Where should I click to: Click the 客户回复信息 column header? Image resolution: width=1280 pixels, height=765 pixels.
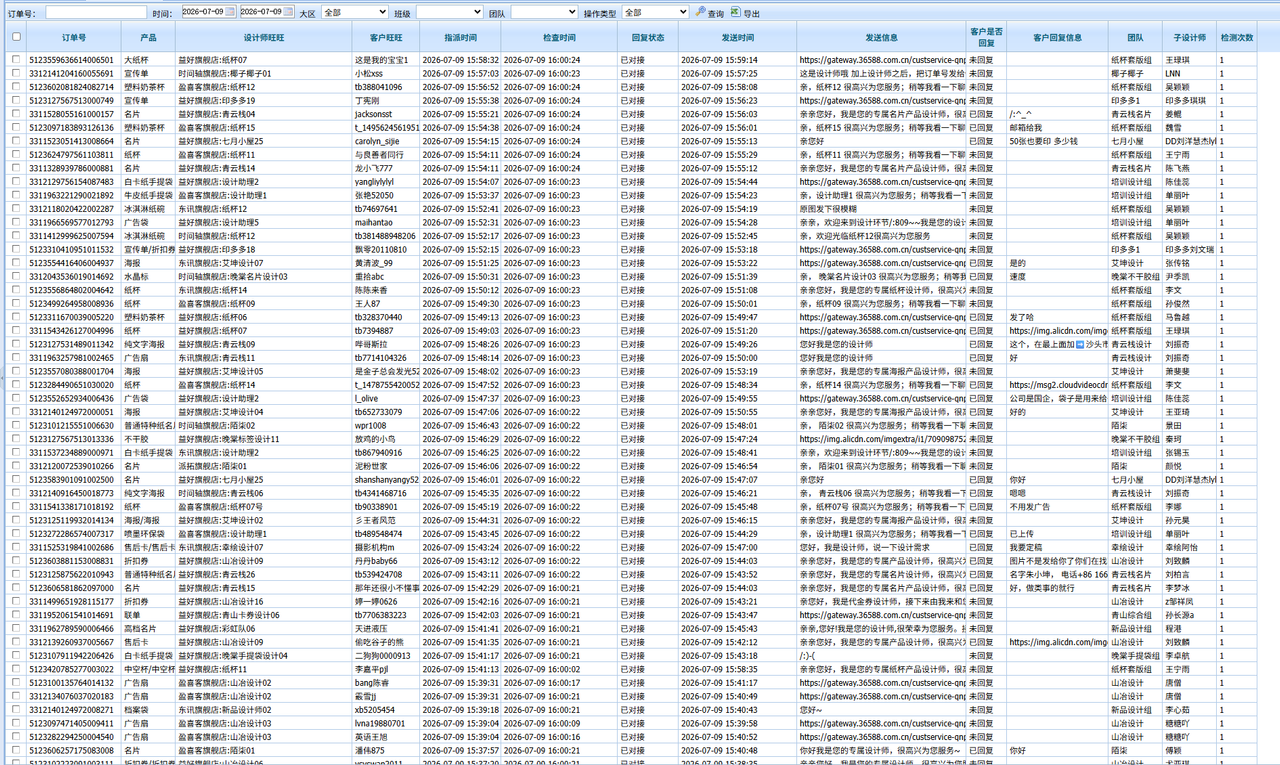click(1057, 37)
